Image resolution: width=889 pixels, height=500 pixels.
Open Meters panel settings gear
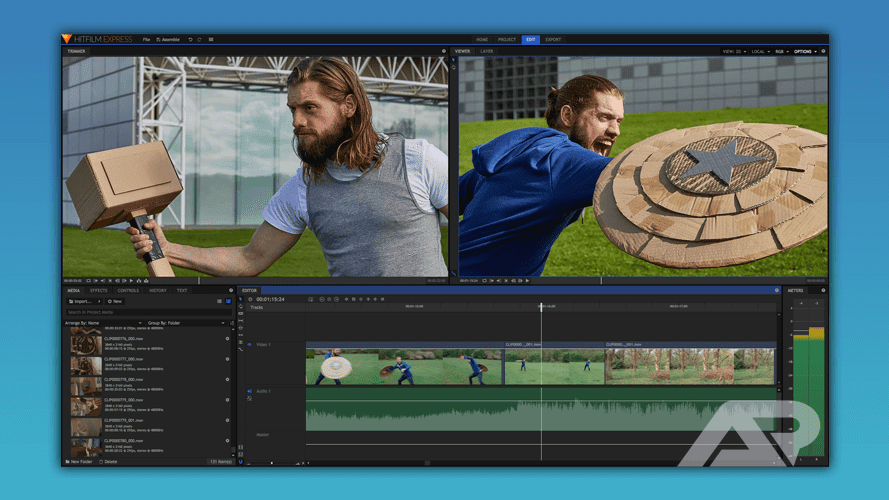coord(823,290)
